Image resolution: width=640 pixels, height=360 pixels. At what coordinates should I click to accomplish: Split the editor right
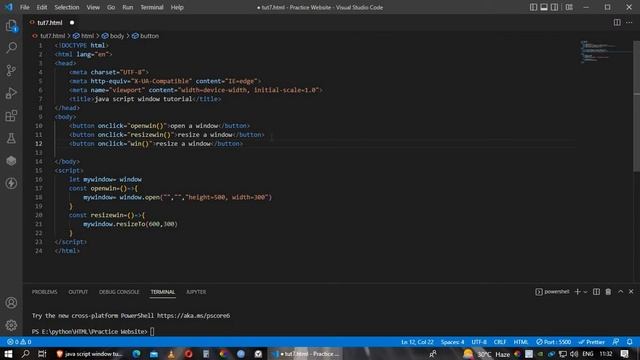pos(617,22)
